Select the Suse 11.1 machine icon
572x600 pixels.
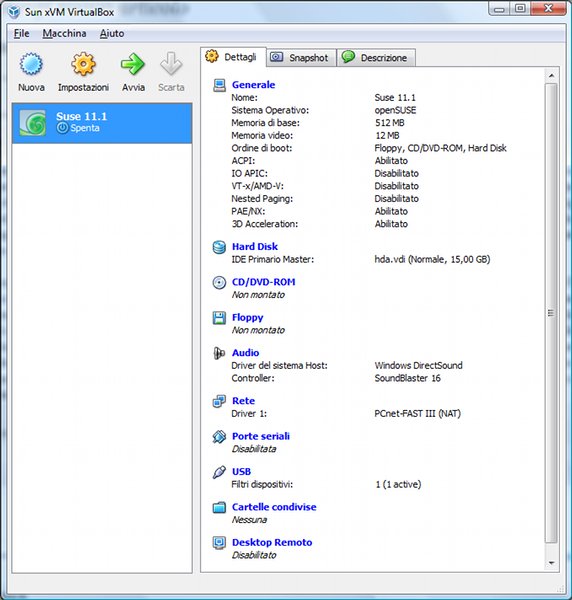[33, 123]
